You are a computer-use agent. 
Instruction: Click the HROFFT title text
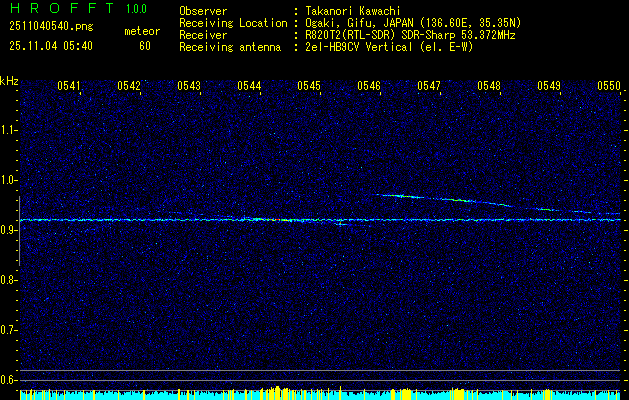[x=60, y=9]
